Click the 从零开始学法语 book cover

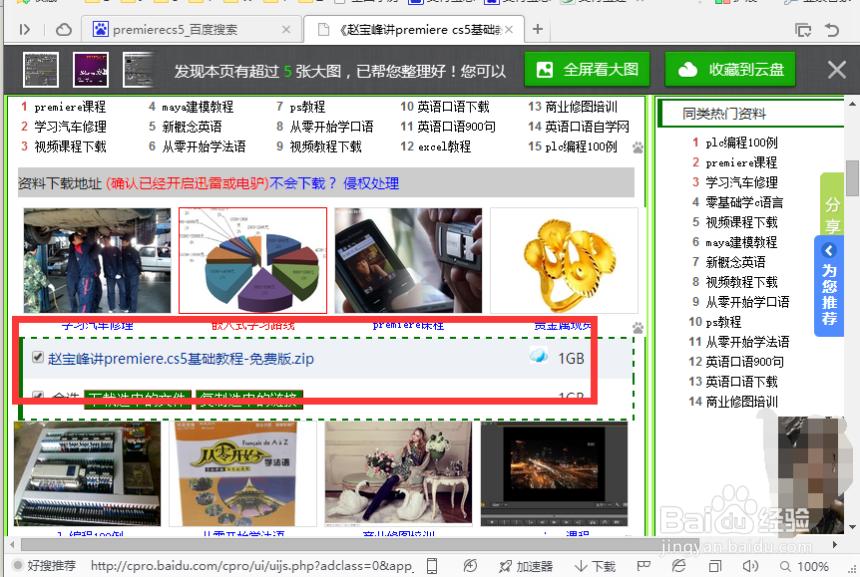click(x=242, y=474)
